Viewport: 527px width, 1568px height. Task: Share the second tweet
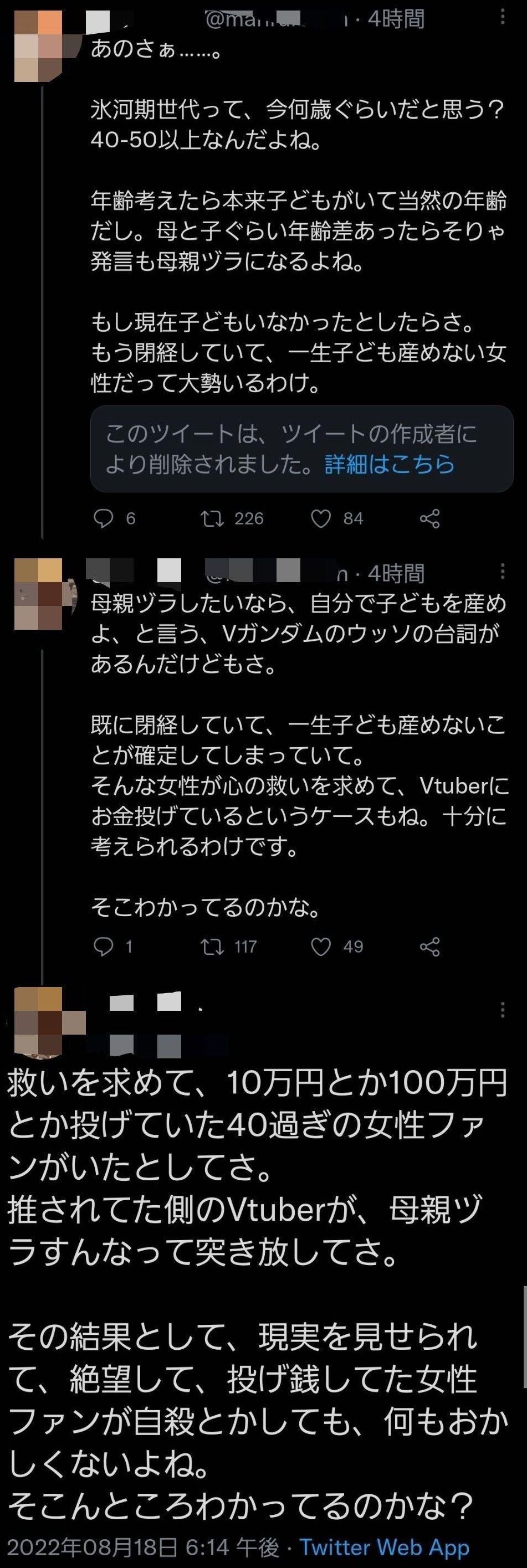click(430, 947)
